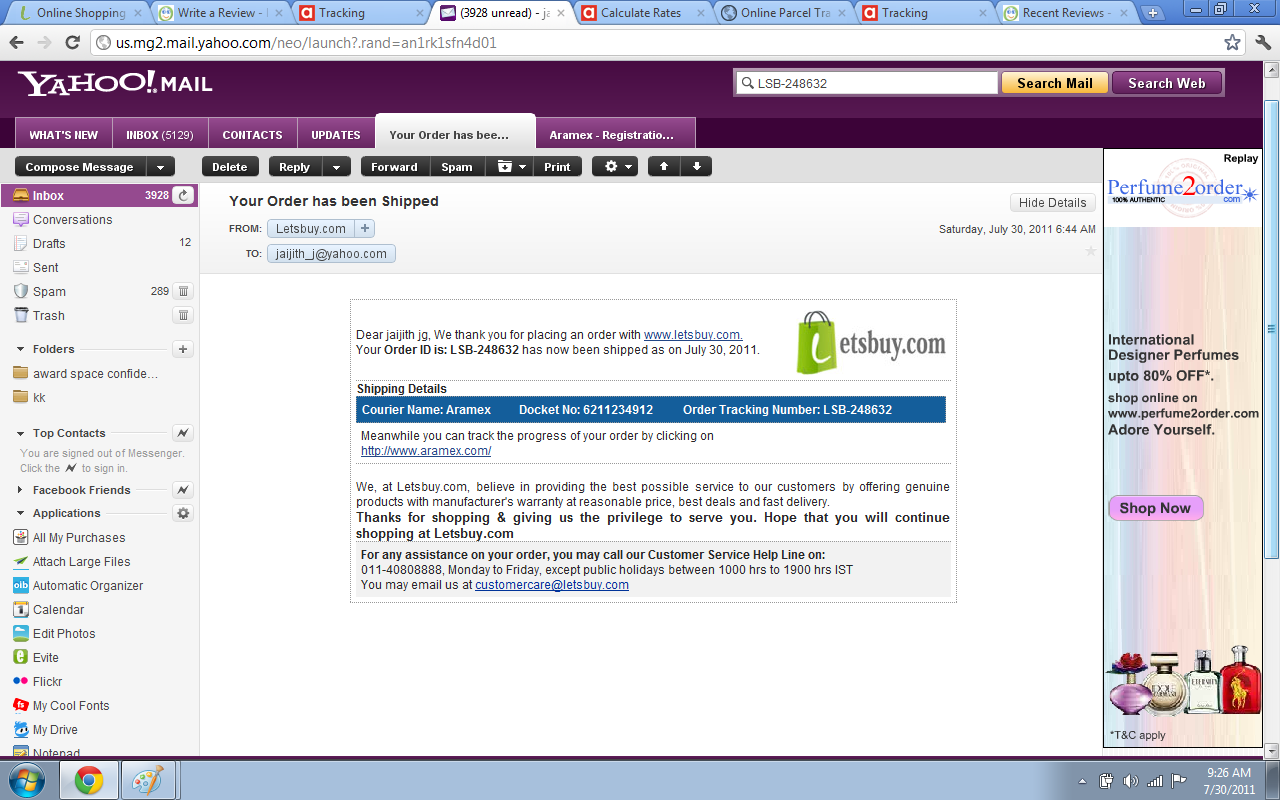
Task: Star this message
Action: click(x=1090, y=251)
